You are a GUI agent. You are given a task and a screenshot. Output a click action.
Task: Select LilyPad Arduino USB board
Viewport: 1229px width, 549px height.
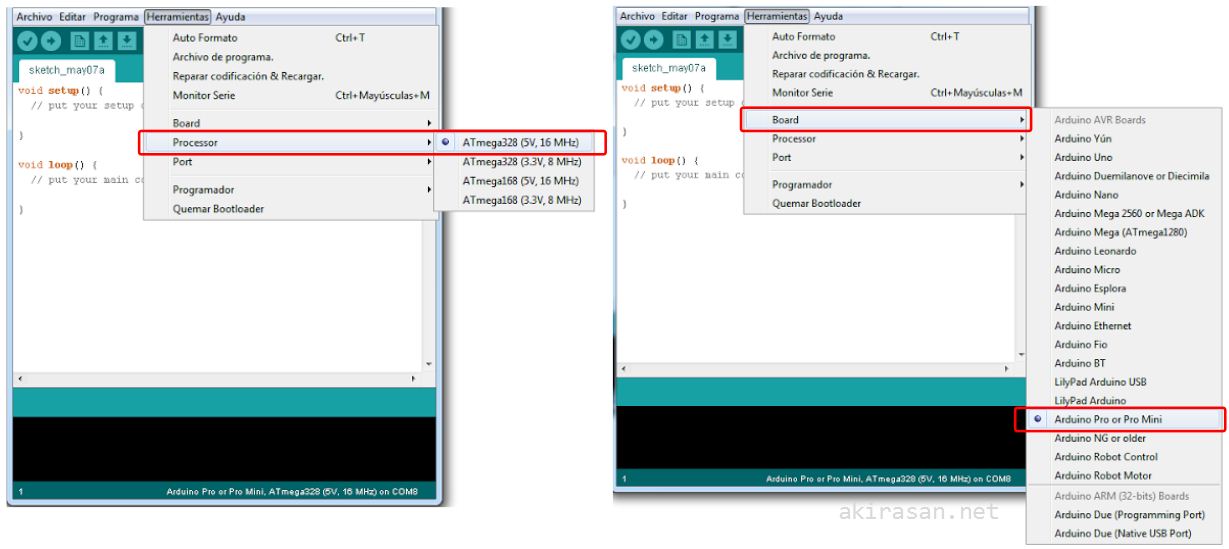(1124, 382)
